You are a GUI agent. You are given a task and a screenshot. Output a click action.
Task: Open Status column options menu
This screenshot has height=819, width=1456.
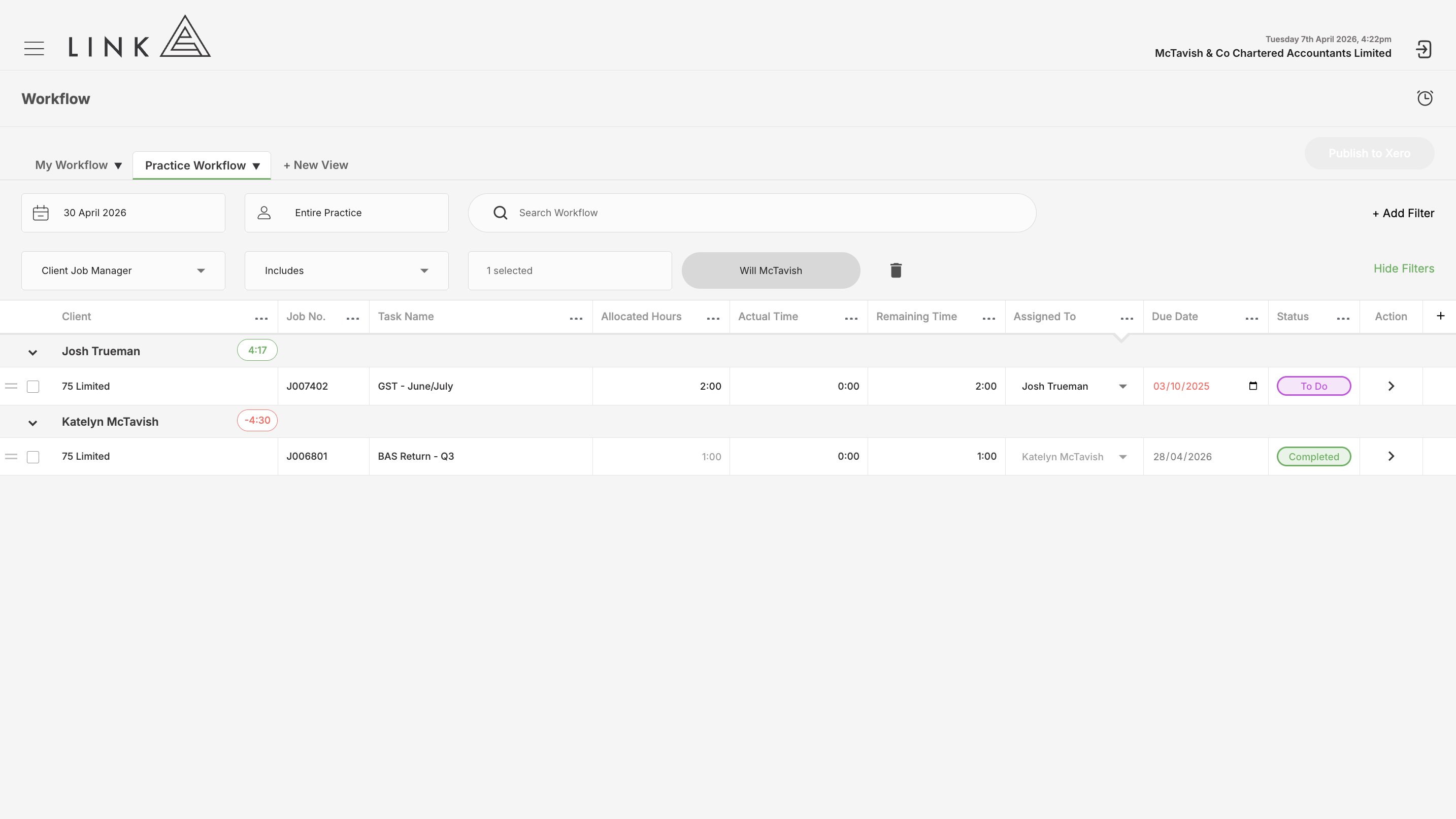click(1343, 319)
